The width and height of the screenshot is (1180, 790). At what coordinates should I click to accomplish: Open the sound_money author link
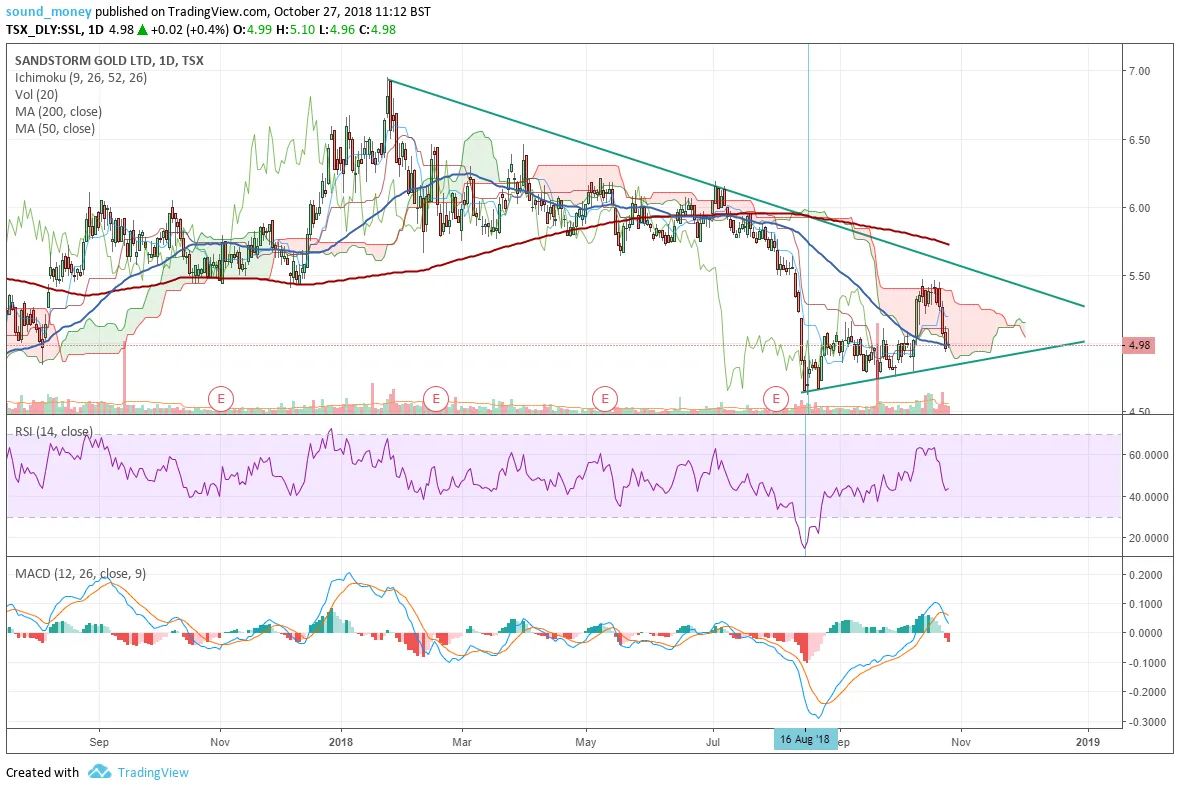[x=48, y=11]
